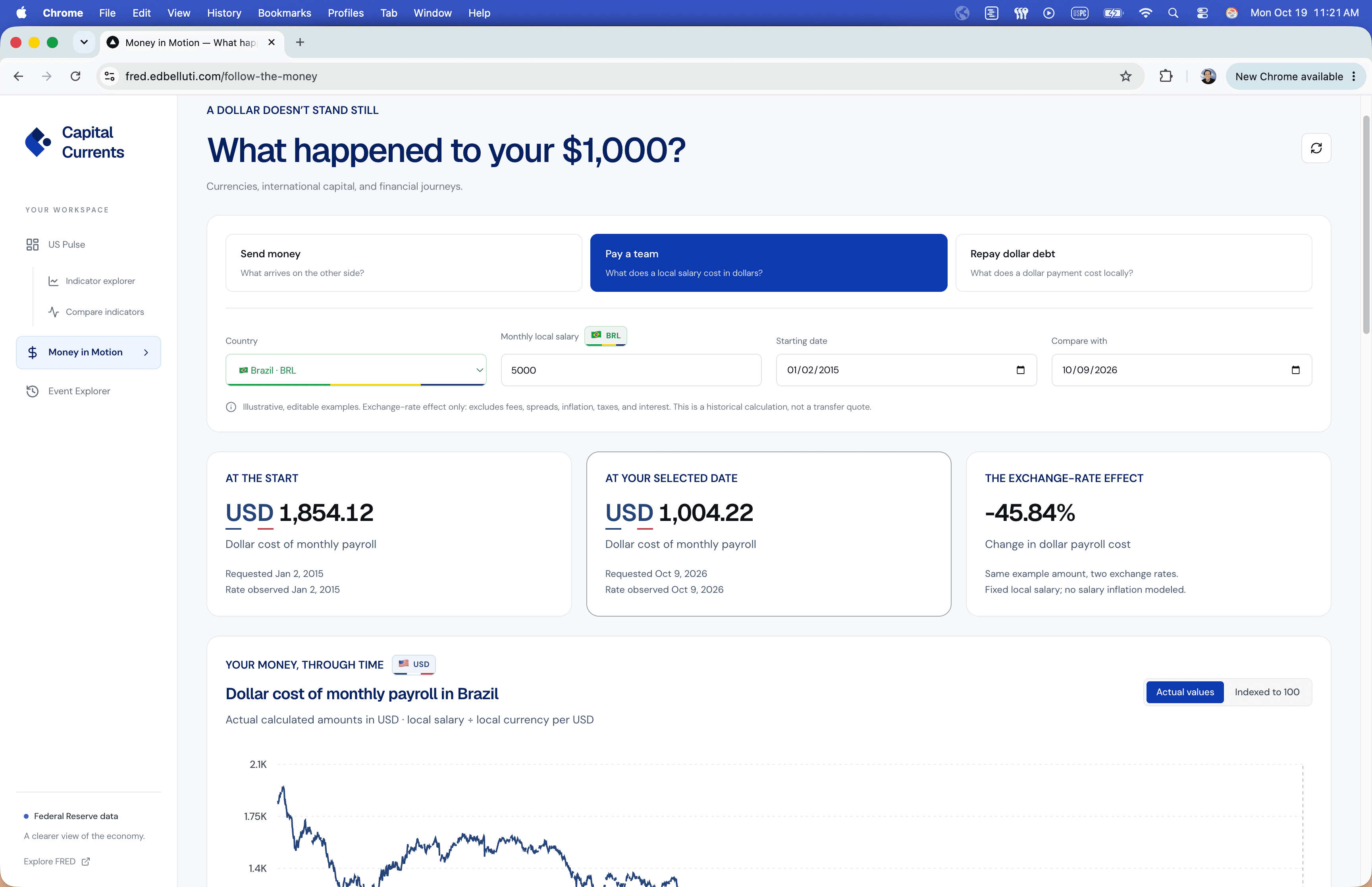Viewport: 1372px width, 887px height.
Task: Open the Chrome extensions puzzle icon
Action: 1165,76
